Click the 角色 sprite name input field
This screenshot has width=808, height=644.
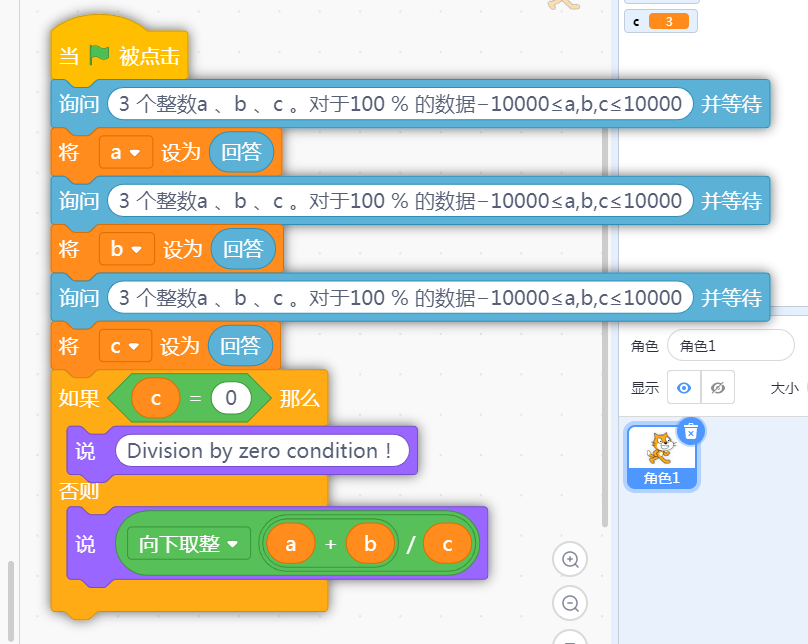click(x=730, y=345)
